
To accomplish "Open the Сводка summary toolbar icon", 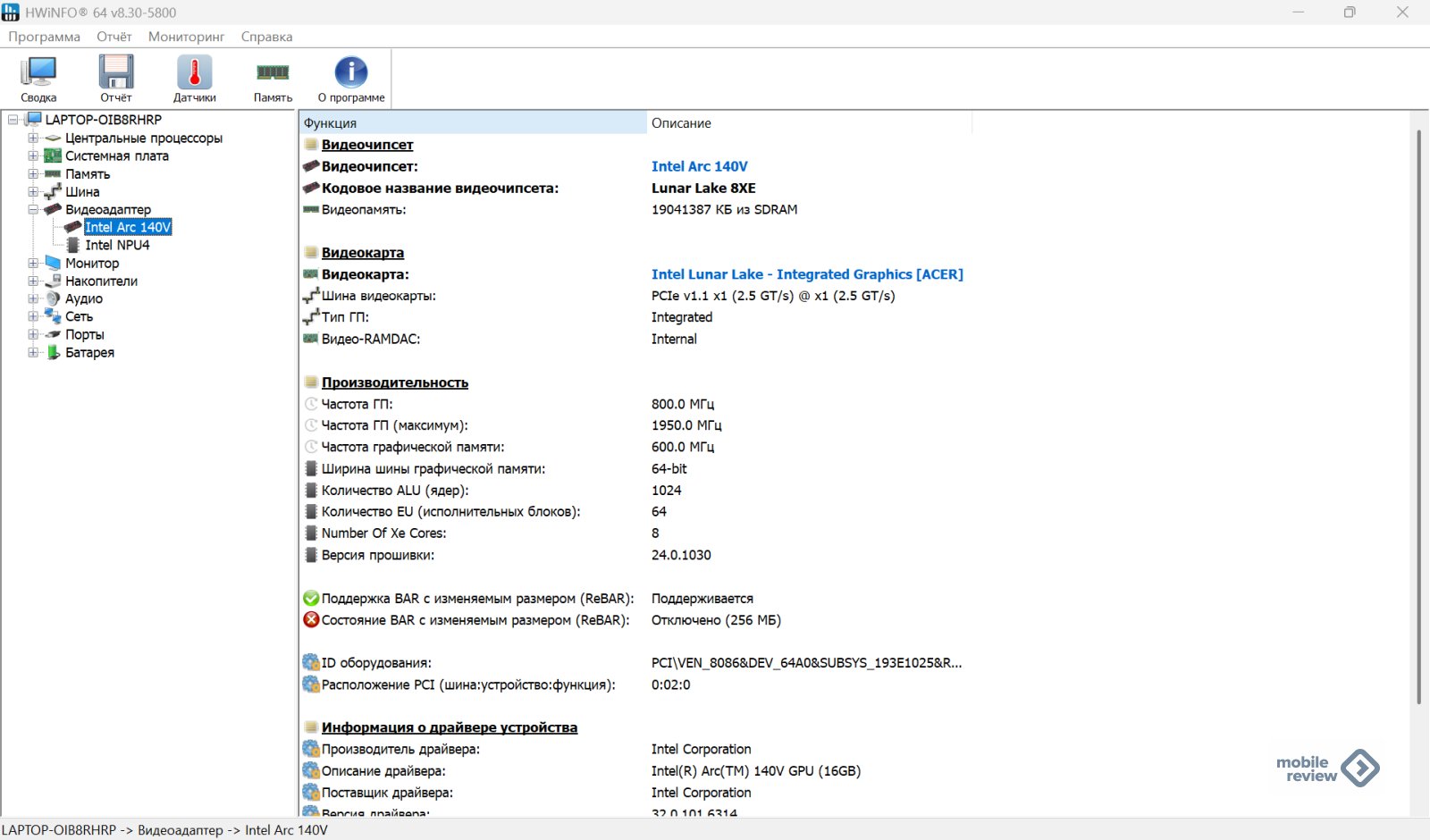I will [x=38, y=79].
